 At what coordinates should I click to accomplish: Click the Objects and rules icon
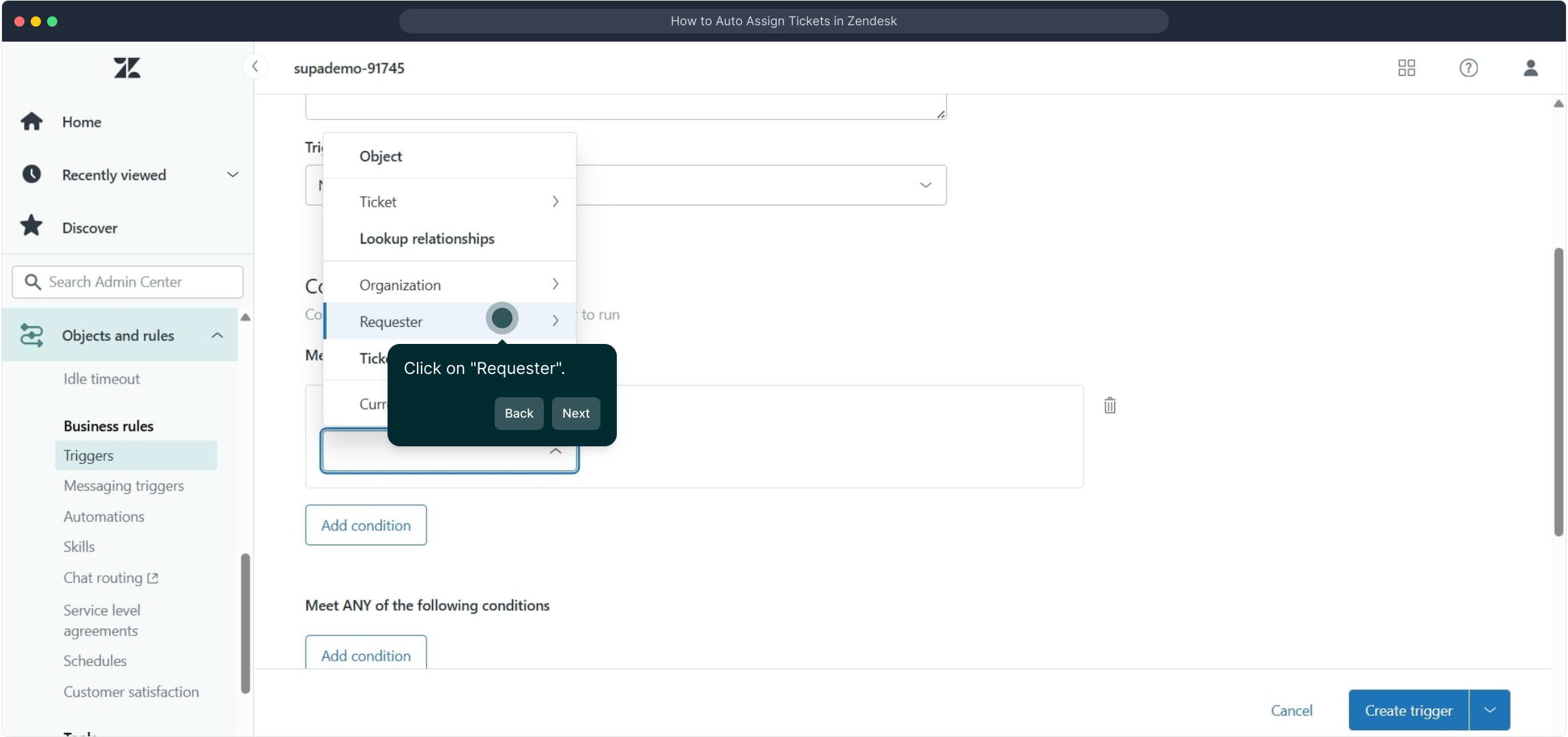click(31, 335)
